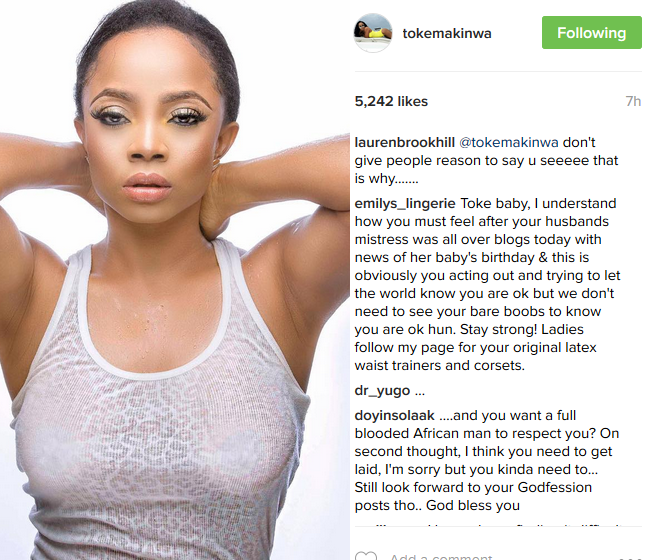The width and height of the screenshot is (646, 560).
Task: Click the dr_yugo ellipsis comment
Action: (x=420, y=391)
